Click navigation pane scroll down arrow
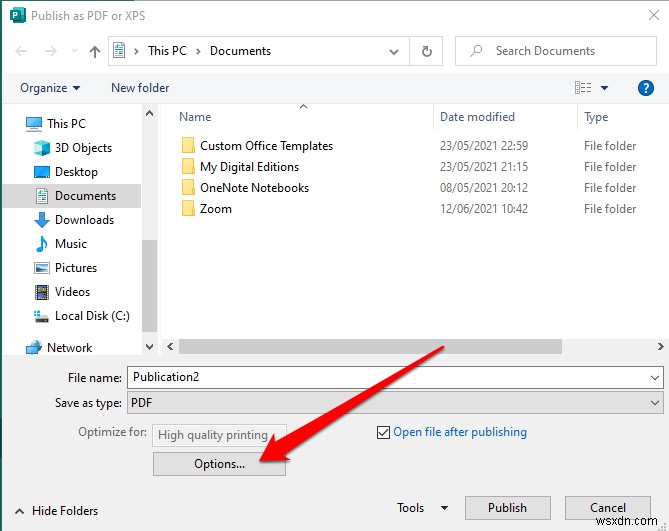The image size is (669, 531). point(149,347)
